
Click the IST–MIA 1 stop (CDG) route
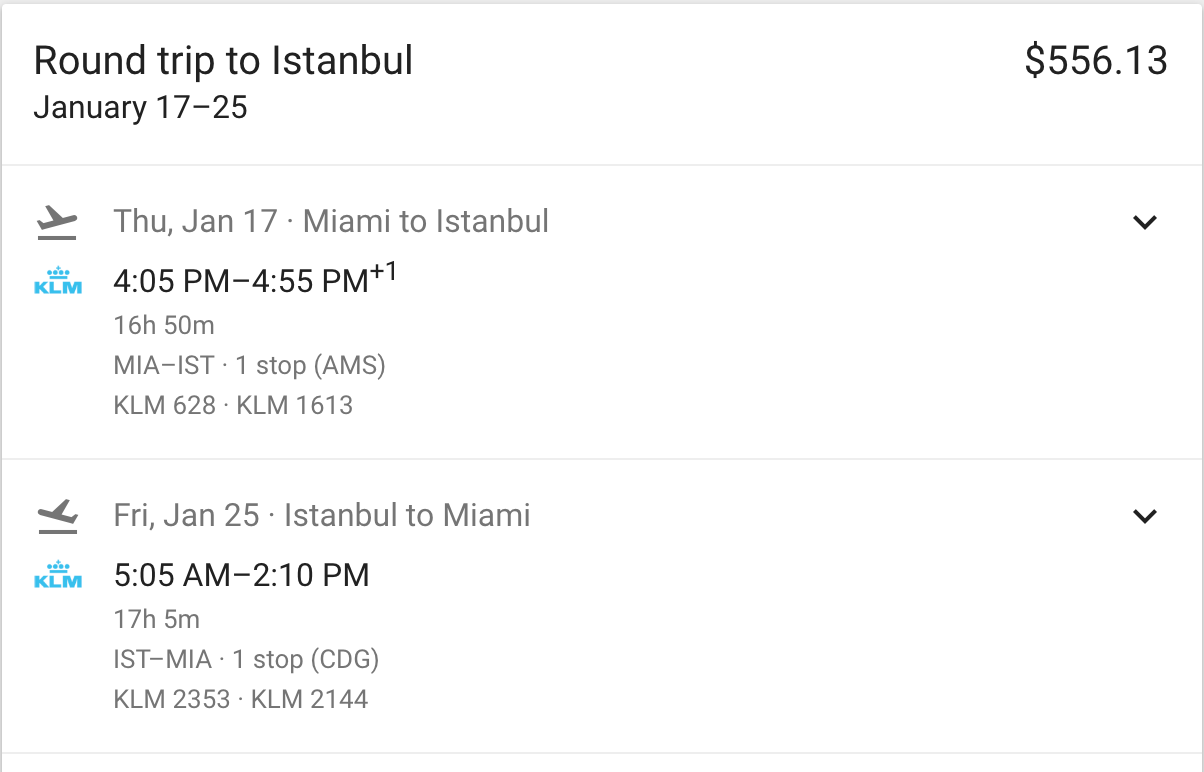(246, 659)
